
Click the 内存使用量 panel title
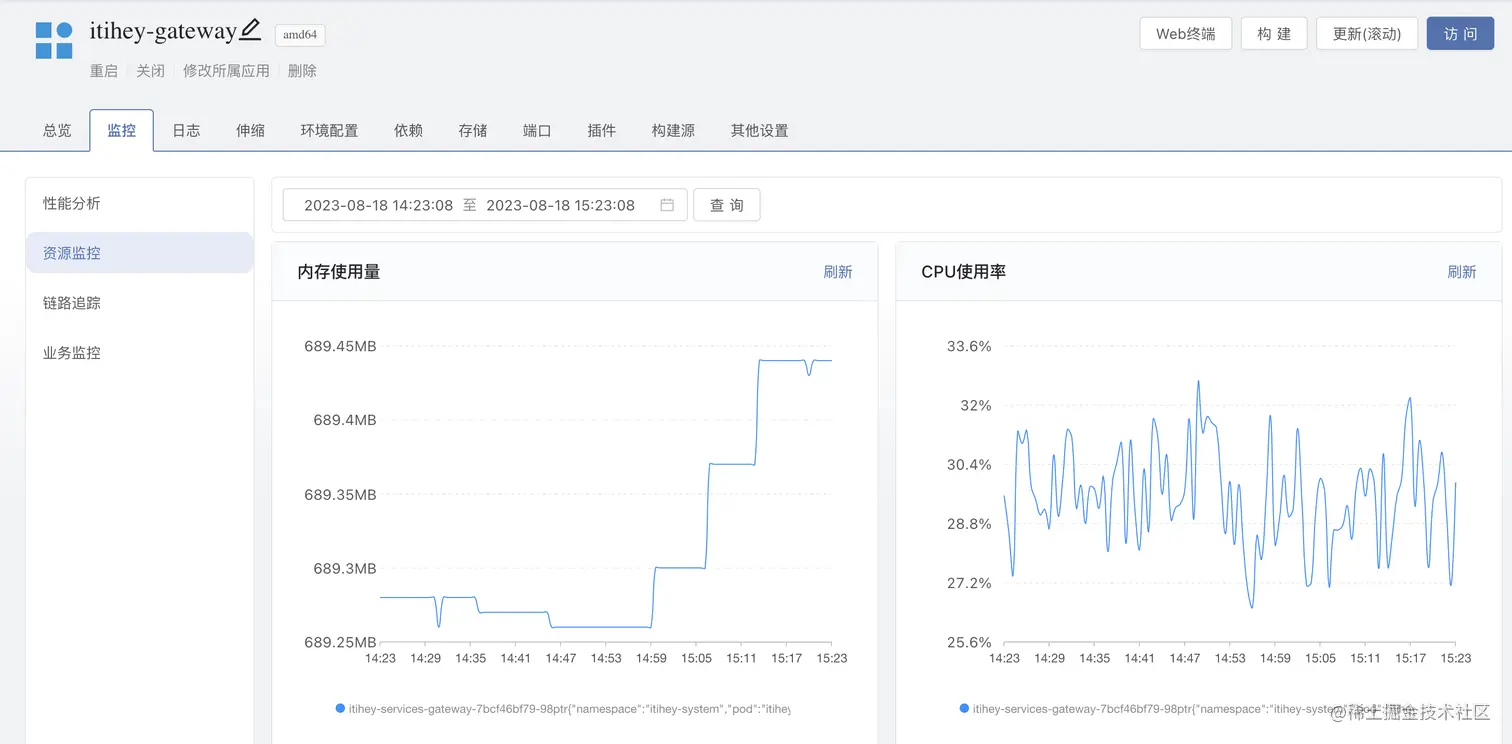tap(339, 272)
